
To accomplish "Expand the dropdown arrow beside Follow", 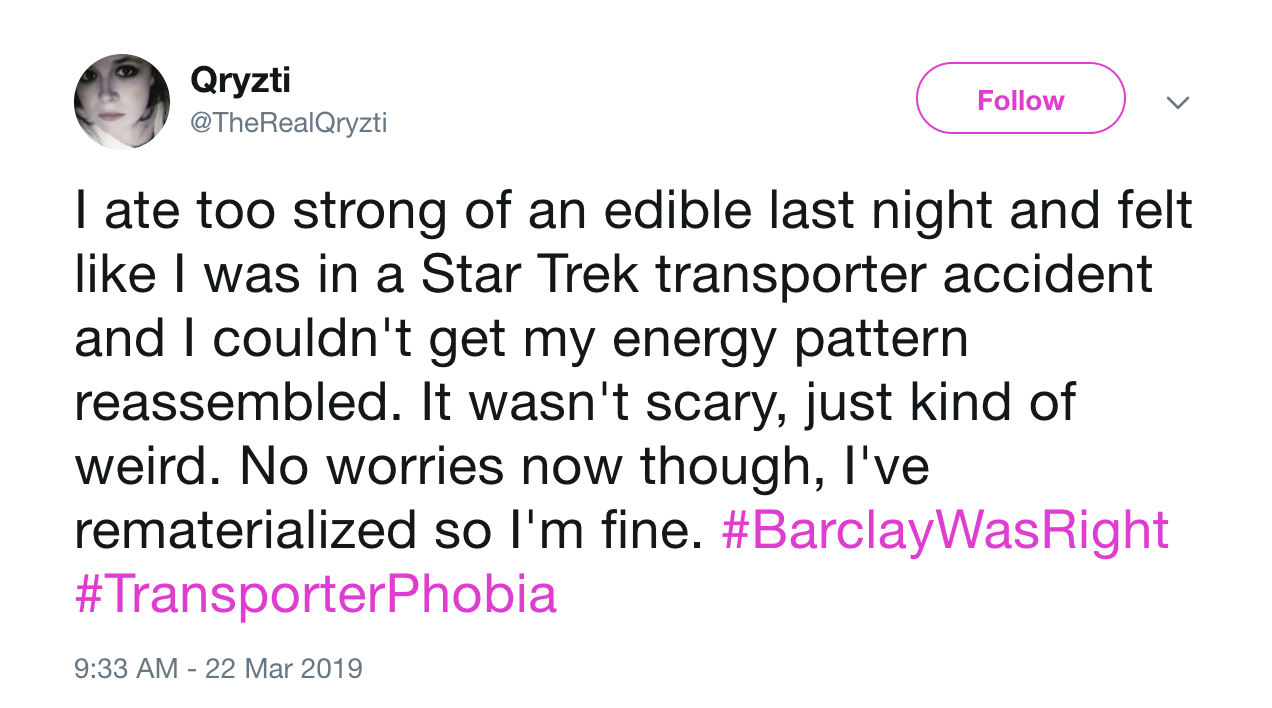I will (x=1178, y=101).
